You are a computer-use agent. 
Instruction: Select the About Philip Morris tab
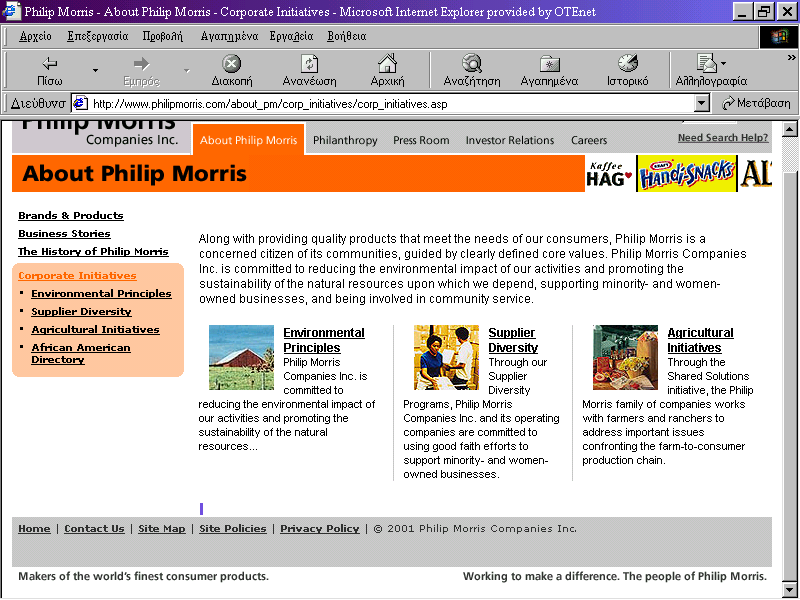click(x=248, y=140)
